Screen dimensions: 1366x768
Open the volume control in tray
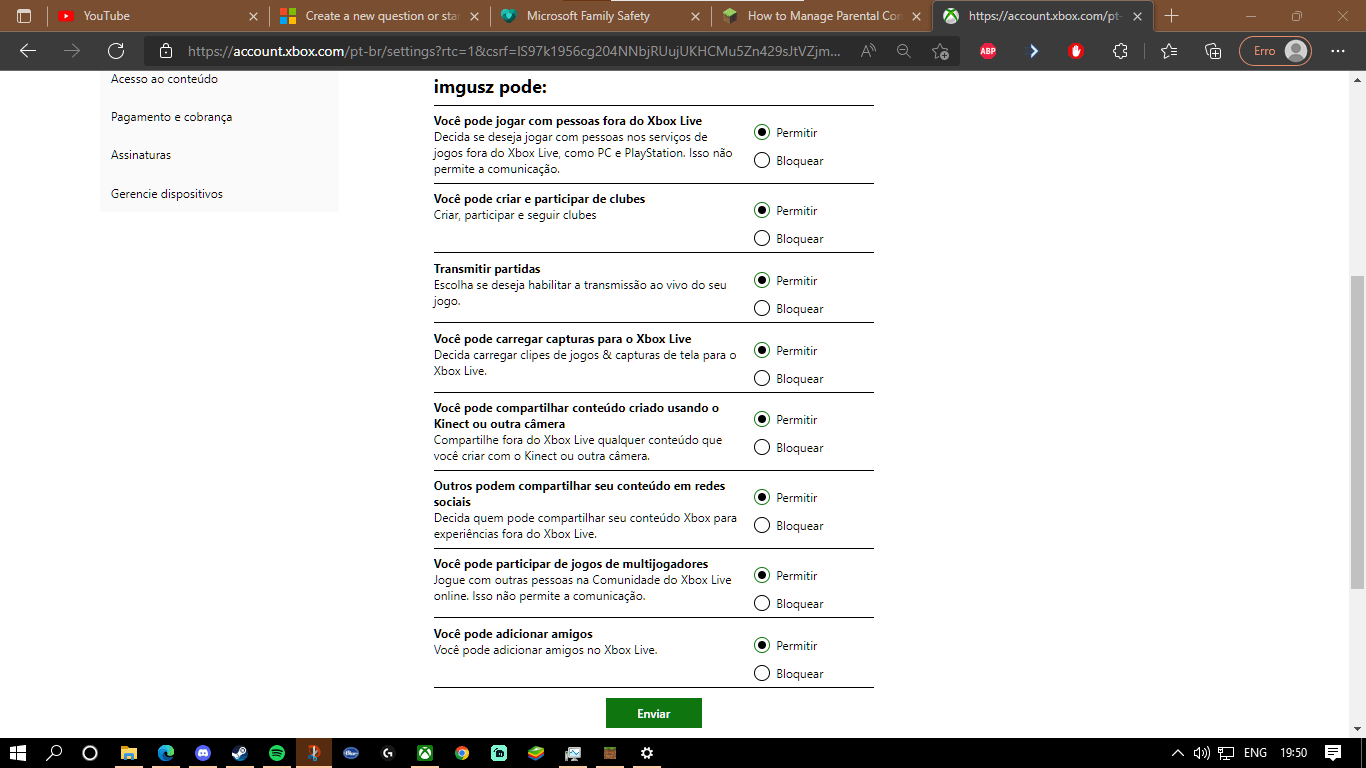[x=1201, y=753]
